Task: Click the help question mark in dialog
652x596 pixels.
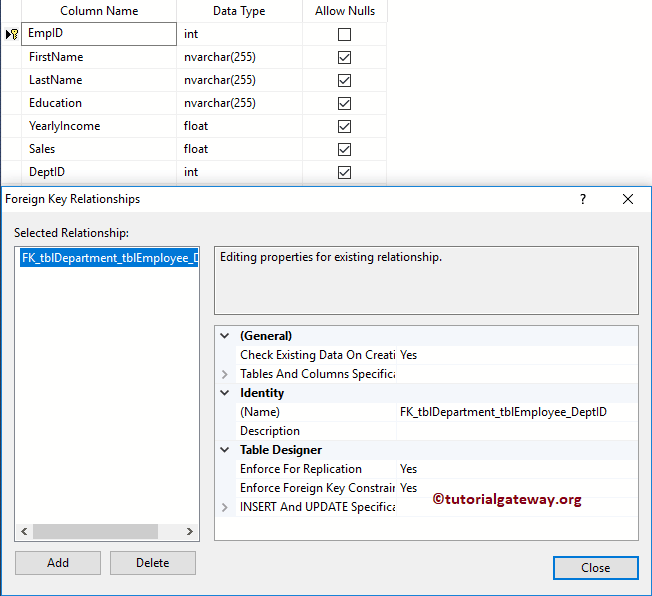Action: (x=583, y=199)
